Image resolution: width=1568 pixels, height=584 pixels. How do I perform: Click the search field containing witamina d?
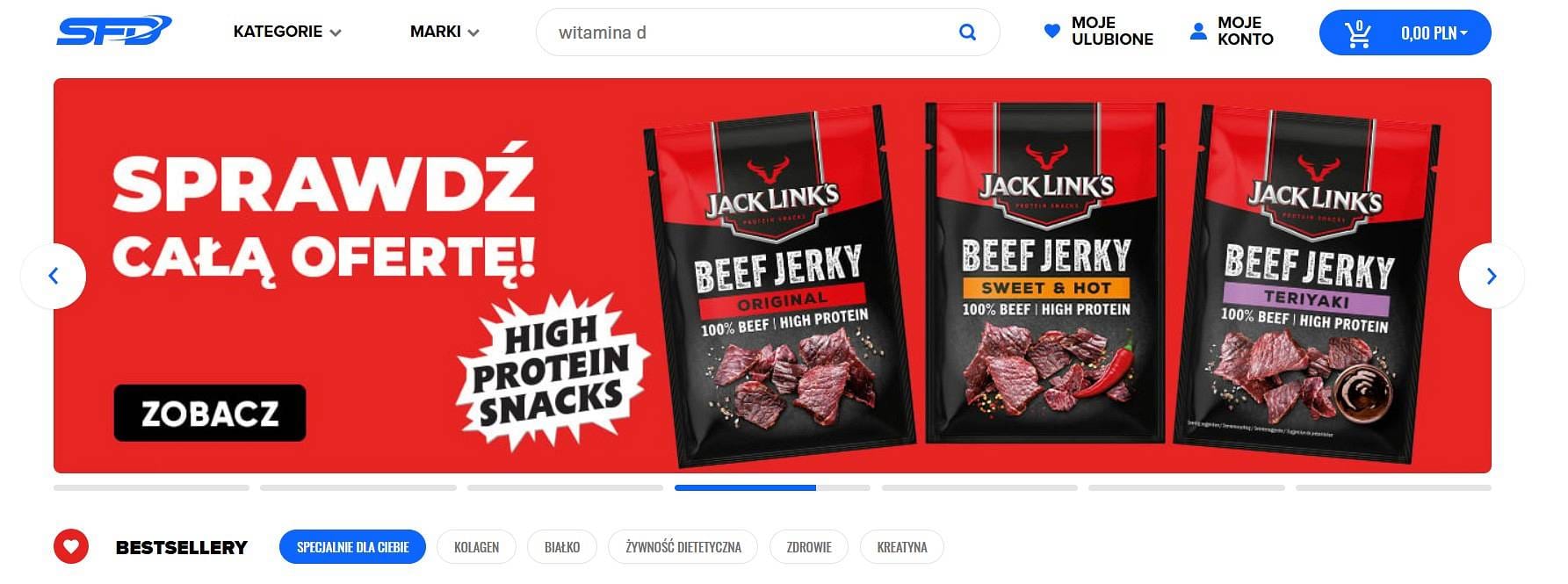click(768, 32)
